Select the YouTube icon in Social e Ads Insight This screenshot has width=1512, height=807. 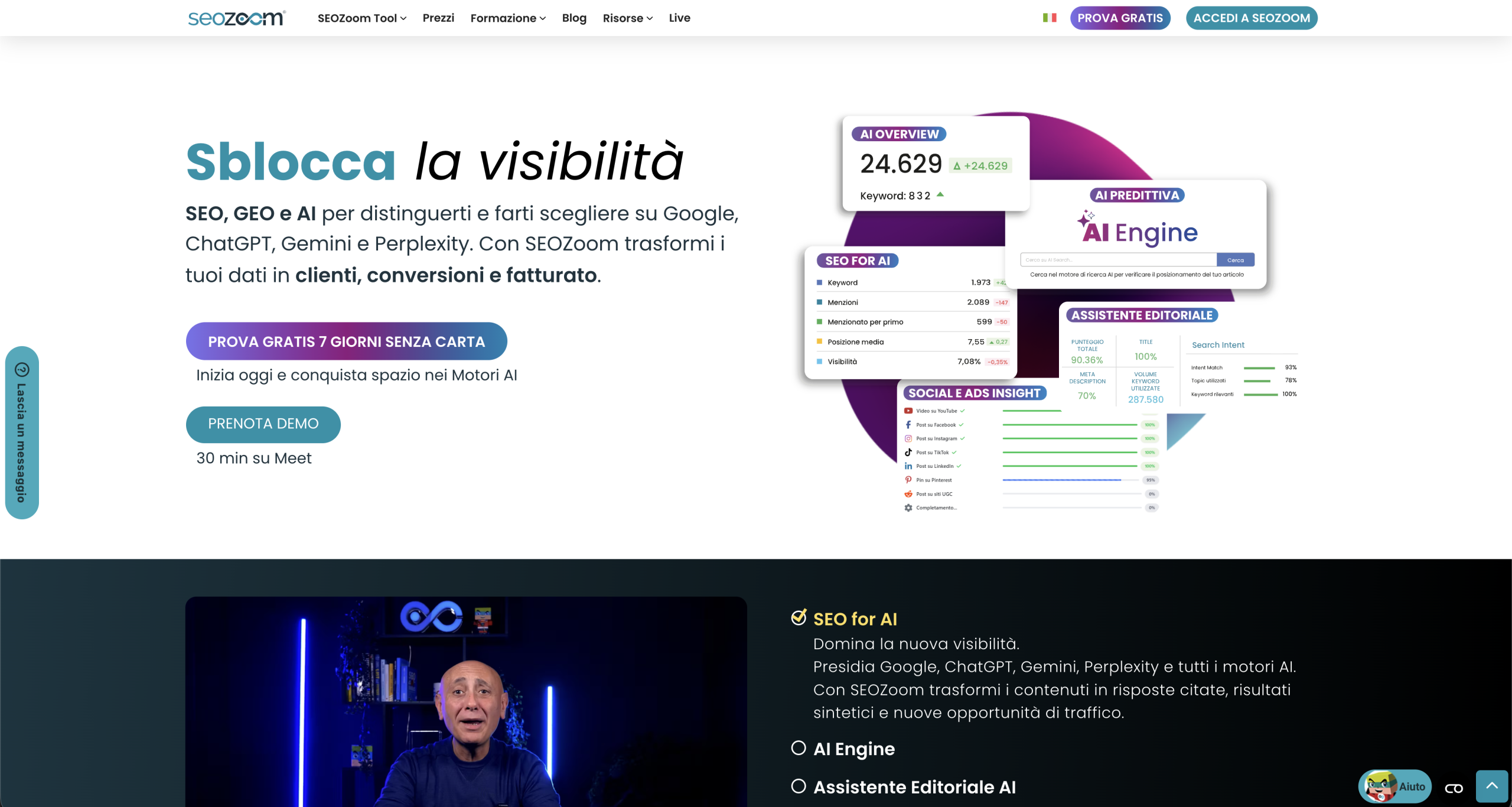tap(908, 410)
